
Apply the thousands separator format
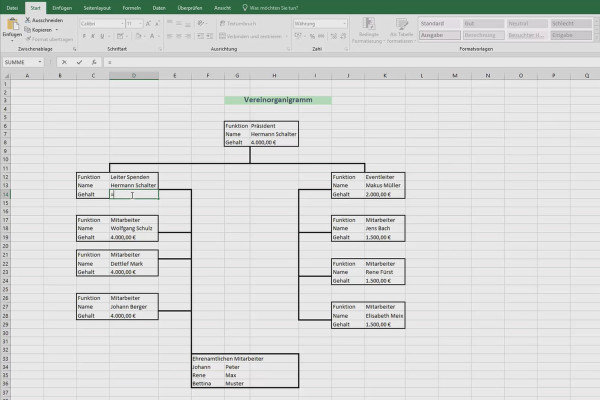[321, 36]
